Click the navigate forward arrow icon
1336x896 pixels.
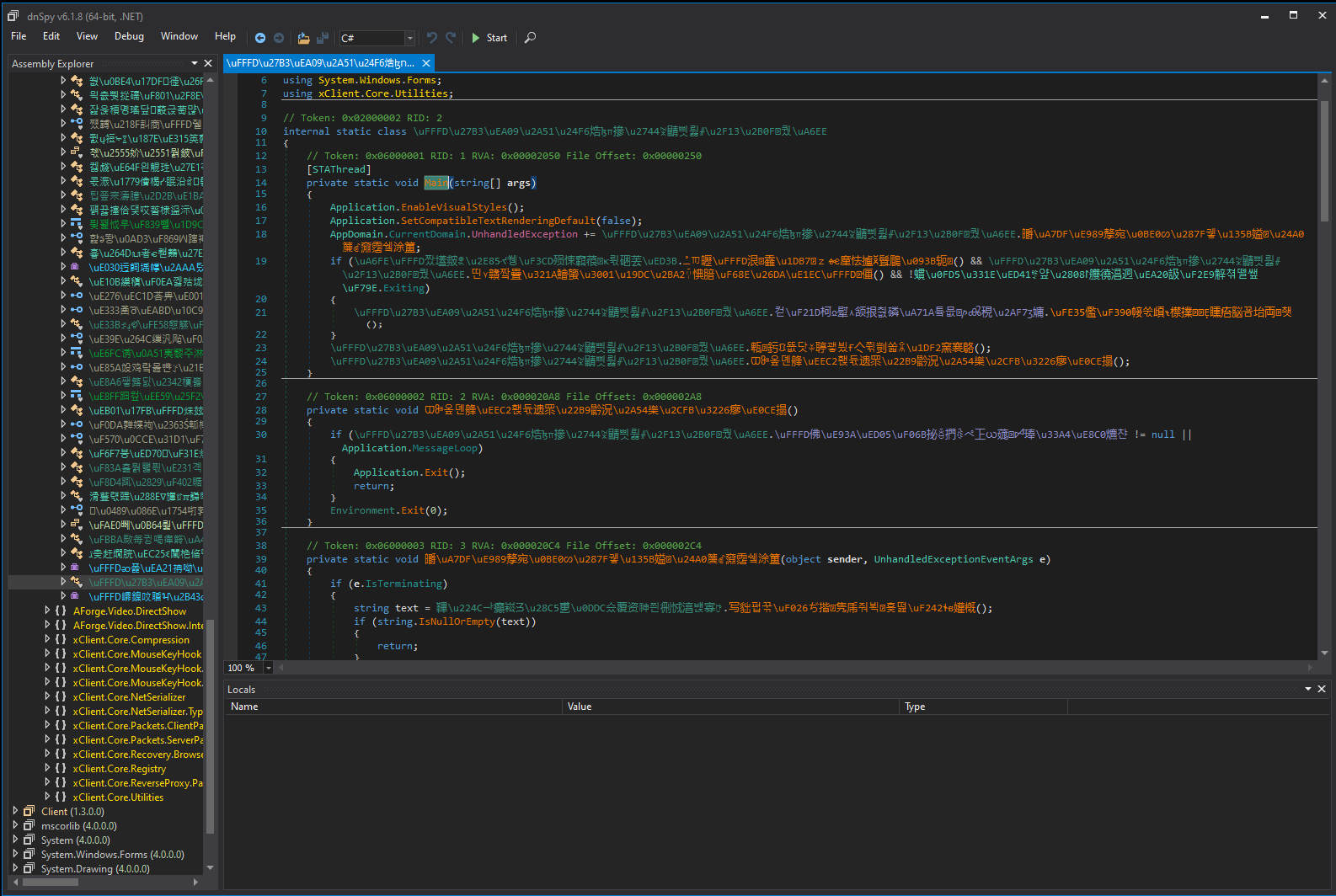click(x=279, y=38)
